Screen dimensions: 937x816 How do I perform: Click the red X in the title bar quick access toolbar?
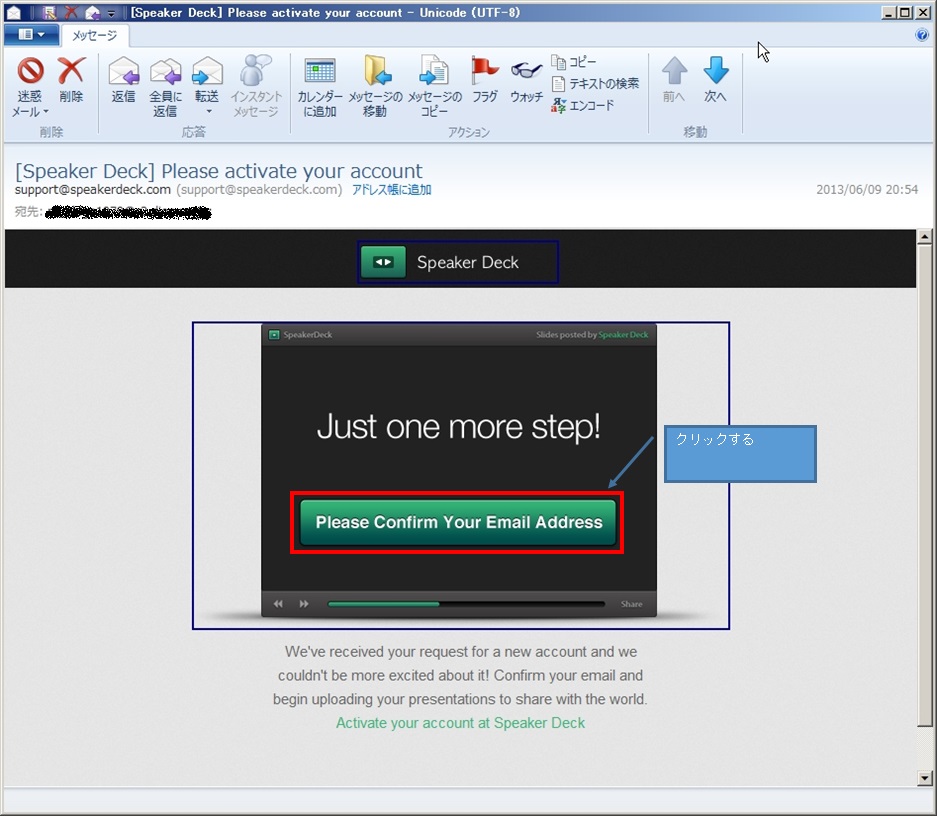point(71,13)
